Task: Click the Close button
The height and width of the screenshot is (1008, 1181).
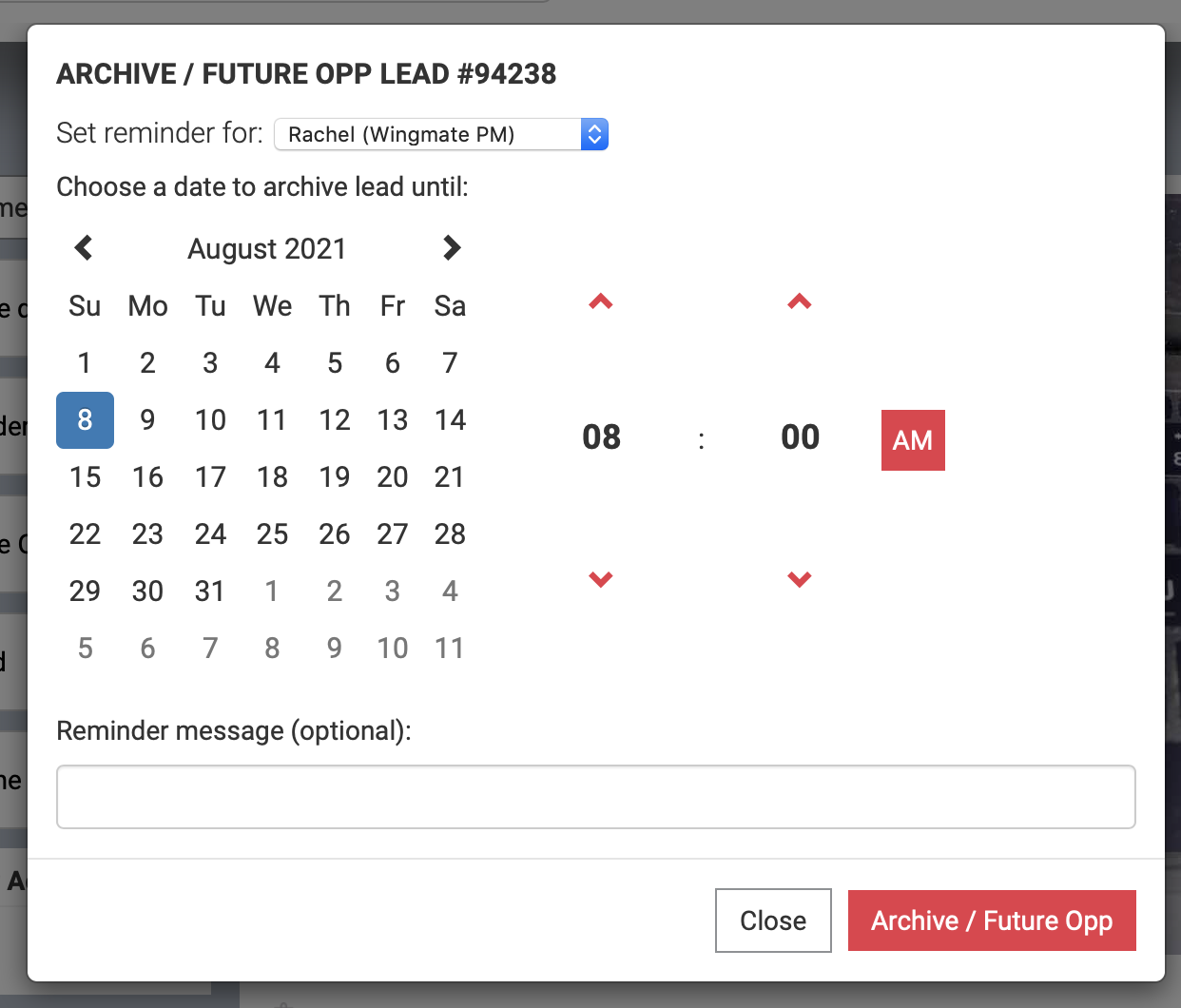Action: tap(773, 921)
